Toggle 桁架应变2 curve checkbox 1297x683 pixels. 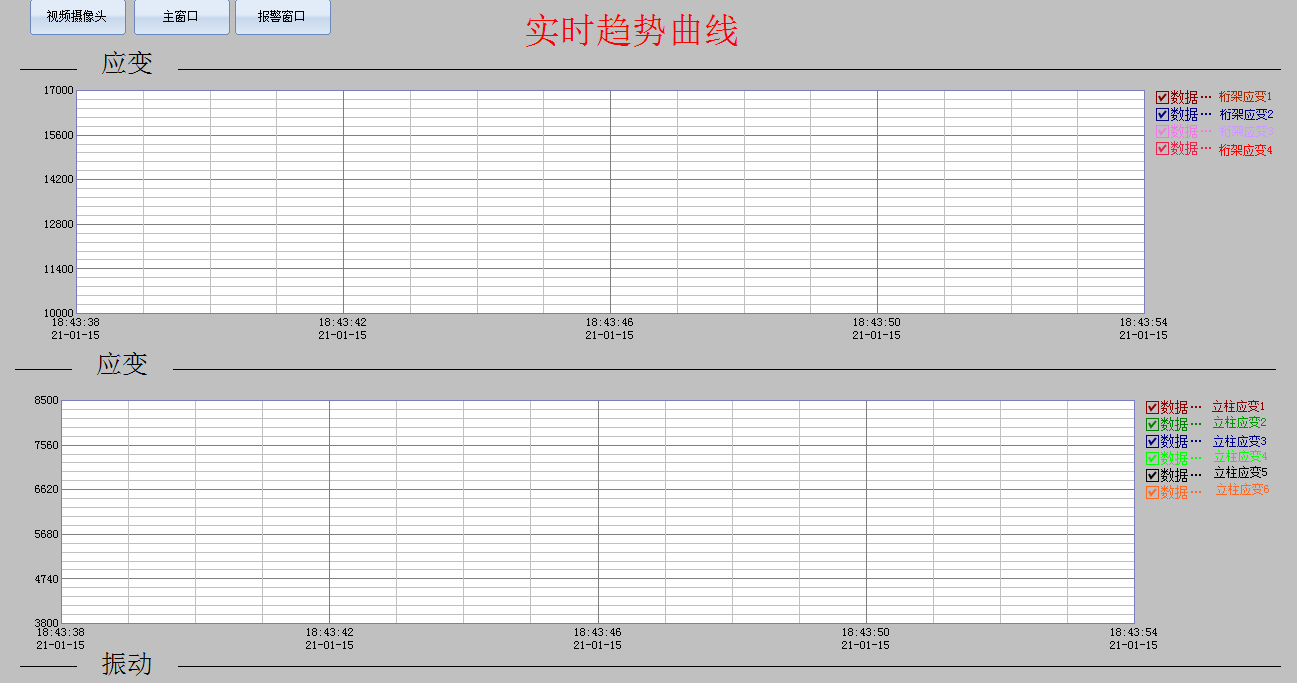[1162, 114]
